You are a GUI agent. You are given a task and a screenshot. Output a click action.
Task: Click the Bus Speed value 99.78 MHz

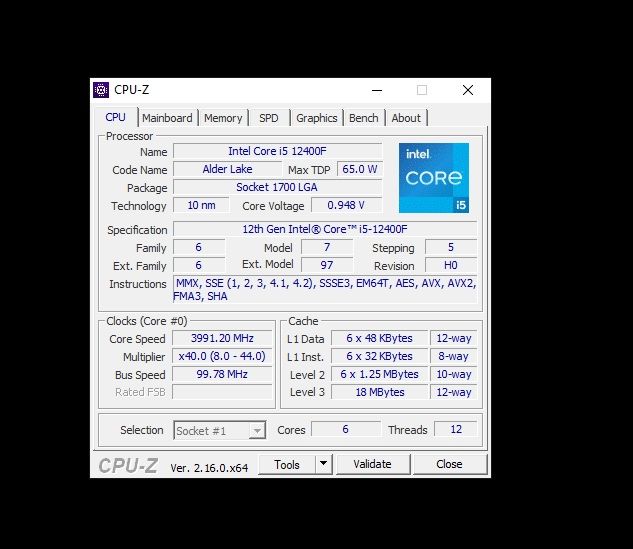click(x=222, y=374)
